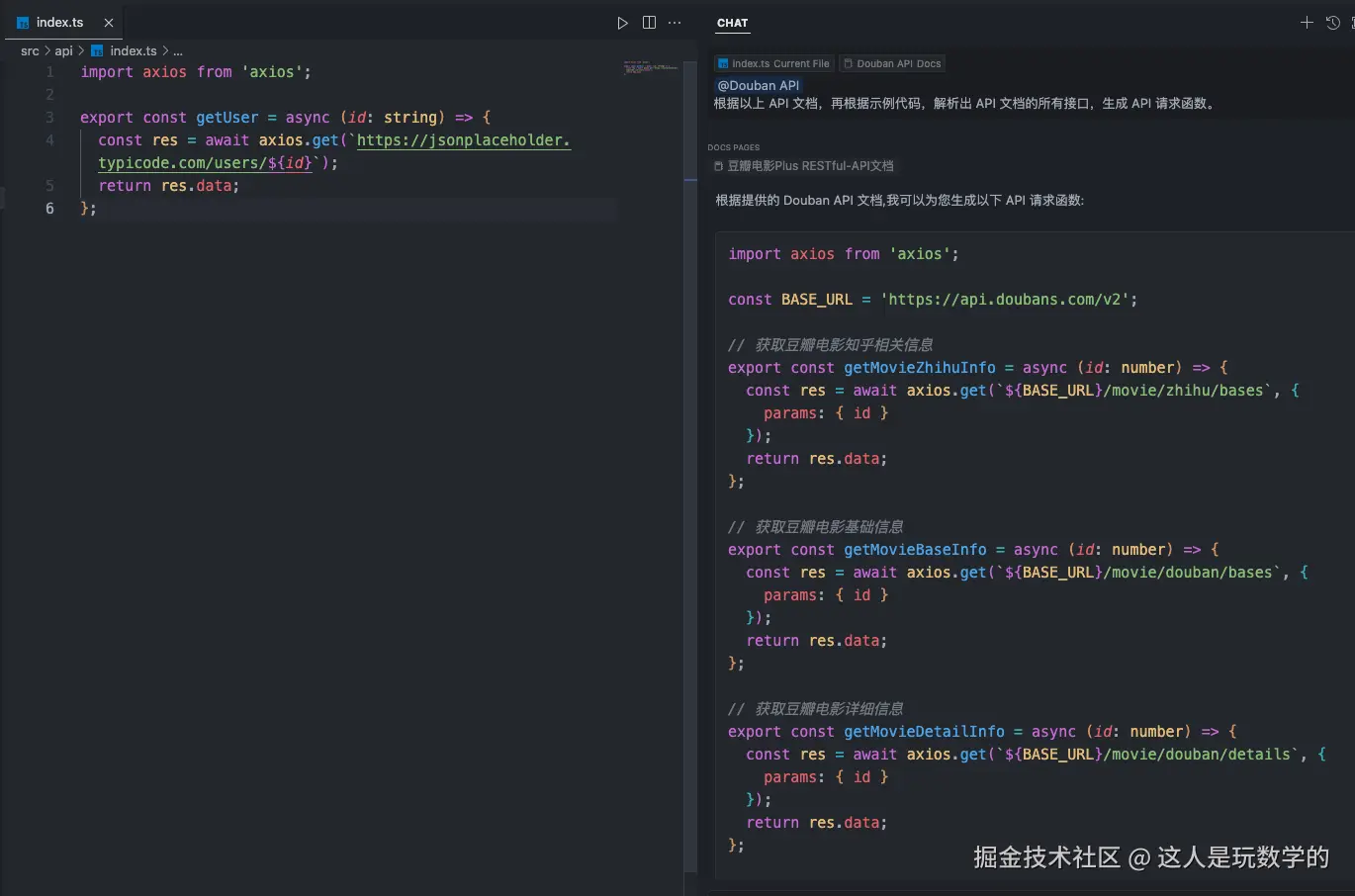
Task: Open the 豆瓣电影Plus RESTful-API文档 docs page
Action: pyautogui.click(x=804, y=166)
